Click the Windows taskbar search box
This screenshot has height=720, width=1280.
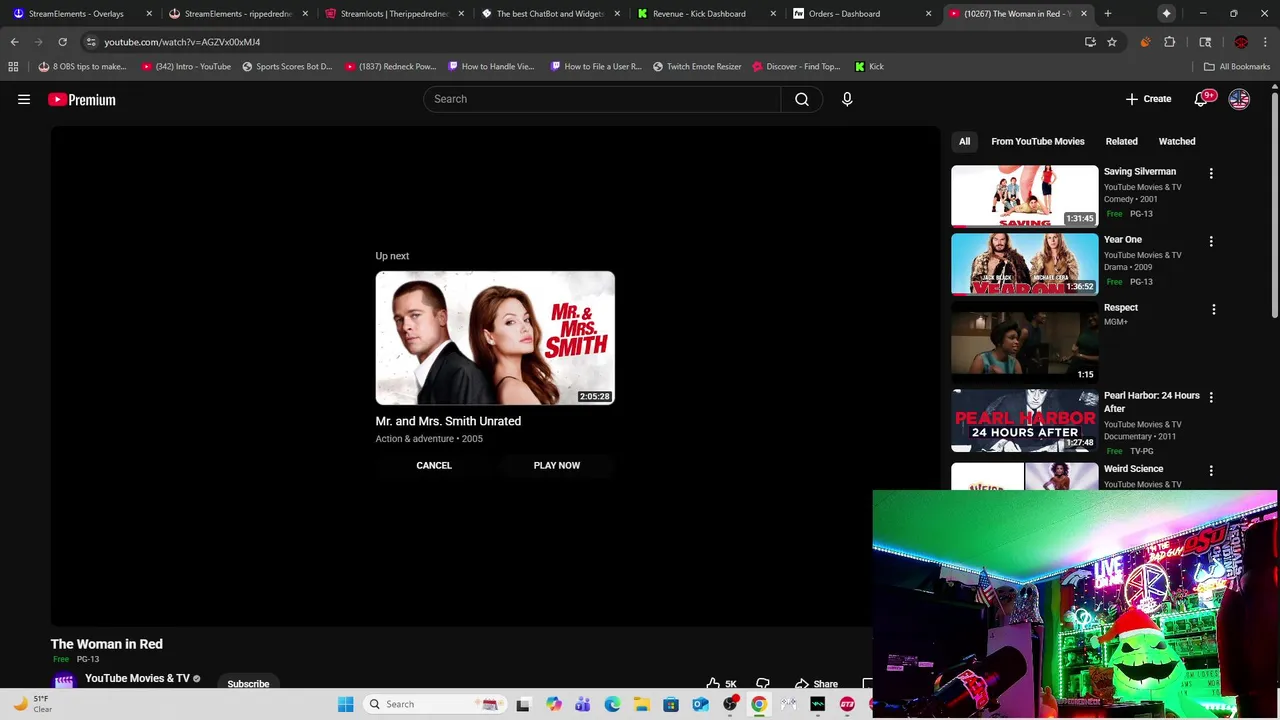click(433, 704)
